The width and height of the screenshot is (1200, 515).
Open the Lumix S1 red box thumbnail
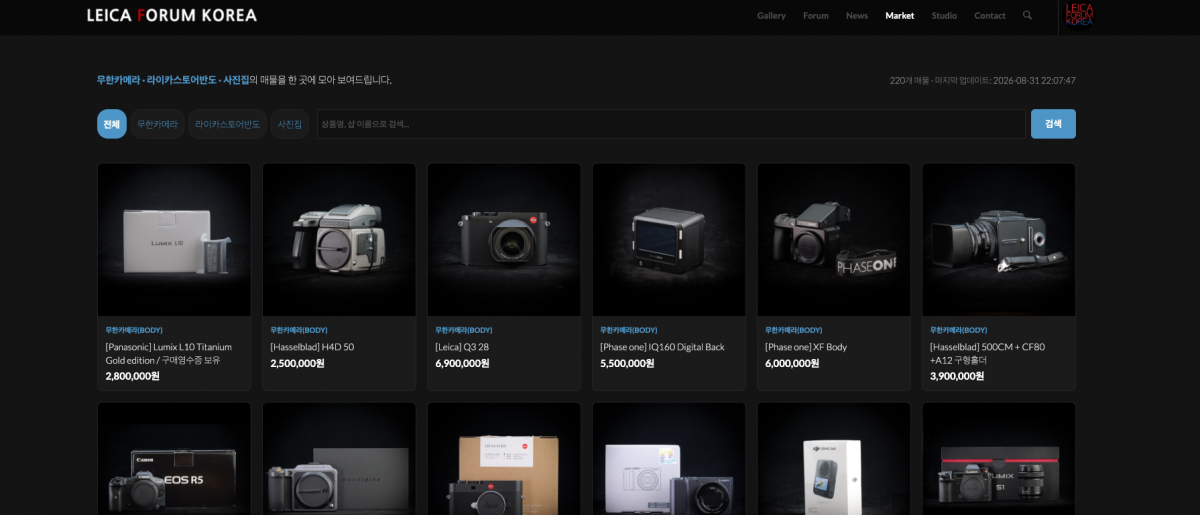coord(999,459)
